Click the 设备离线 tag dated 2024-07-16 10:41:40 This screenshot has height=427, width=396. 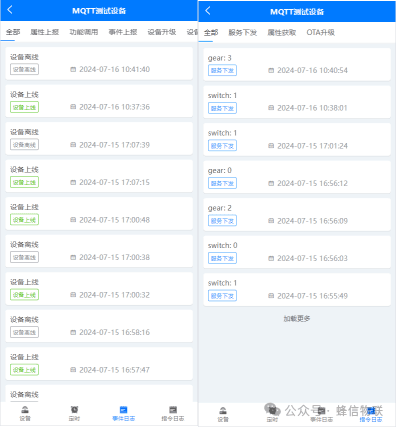pyautogui.click(x=24, y=69)
